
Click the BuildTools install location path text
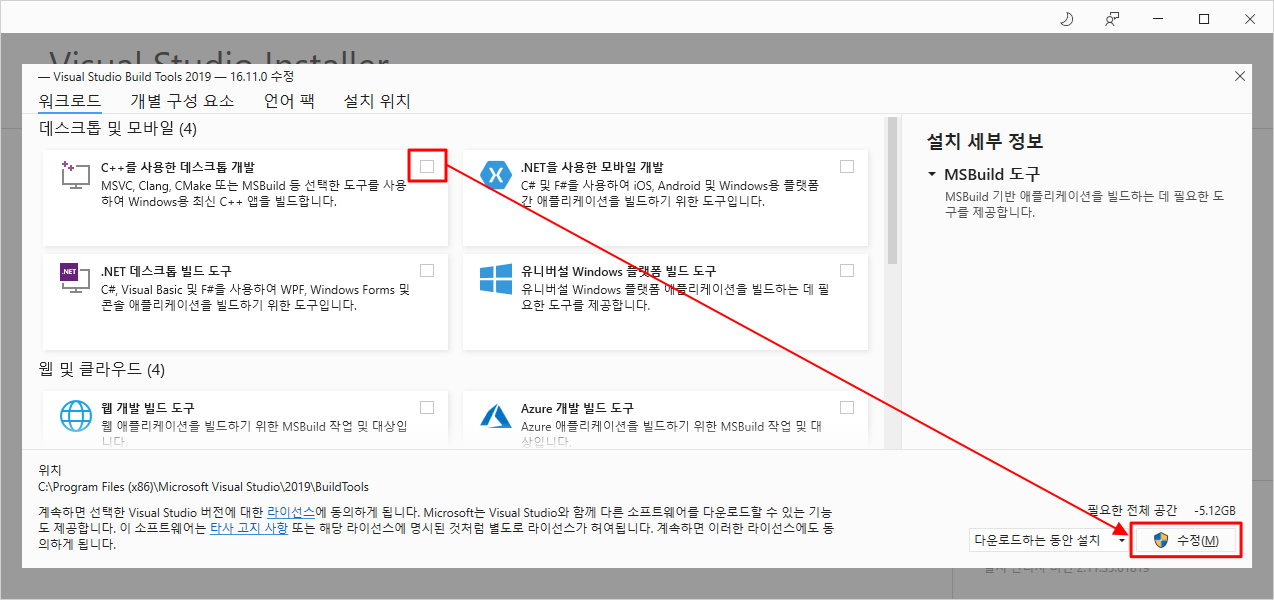(x=203, y=487)
